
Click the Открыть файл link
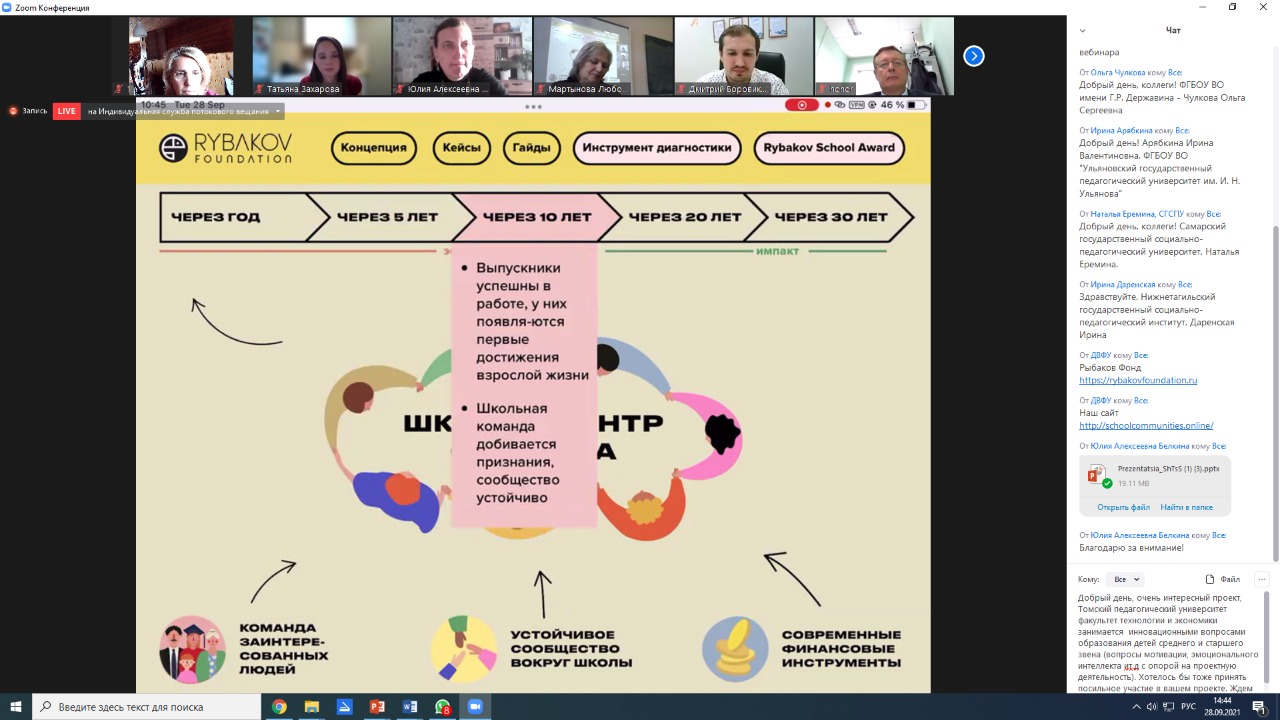point(1123,507)
